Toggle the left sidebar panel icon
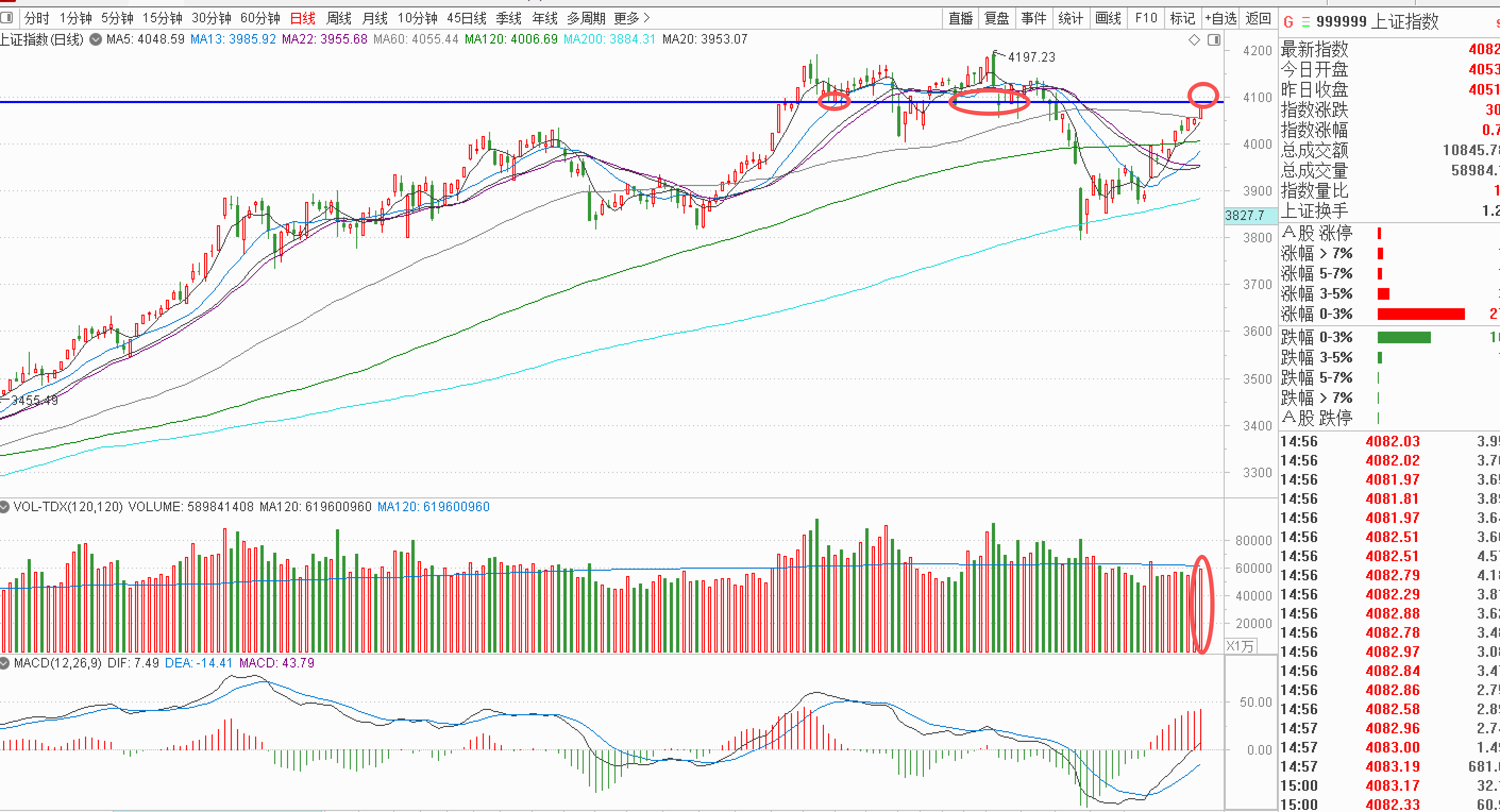This screenshot has height=812, width=1500. 7,18
